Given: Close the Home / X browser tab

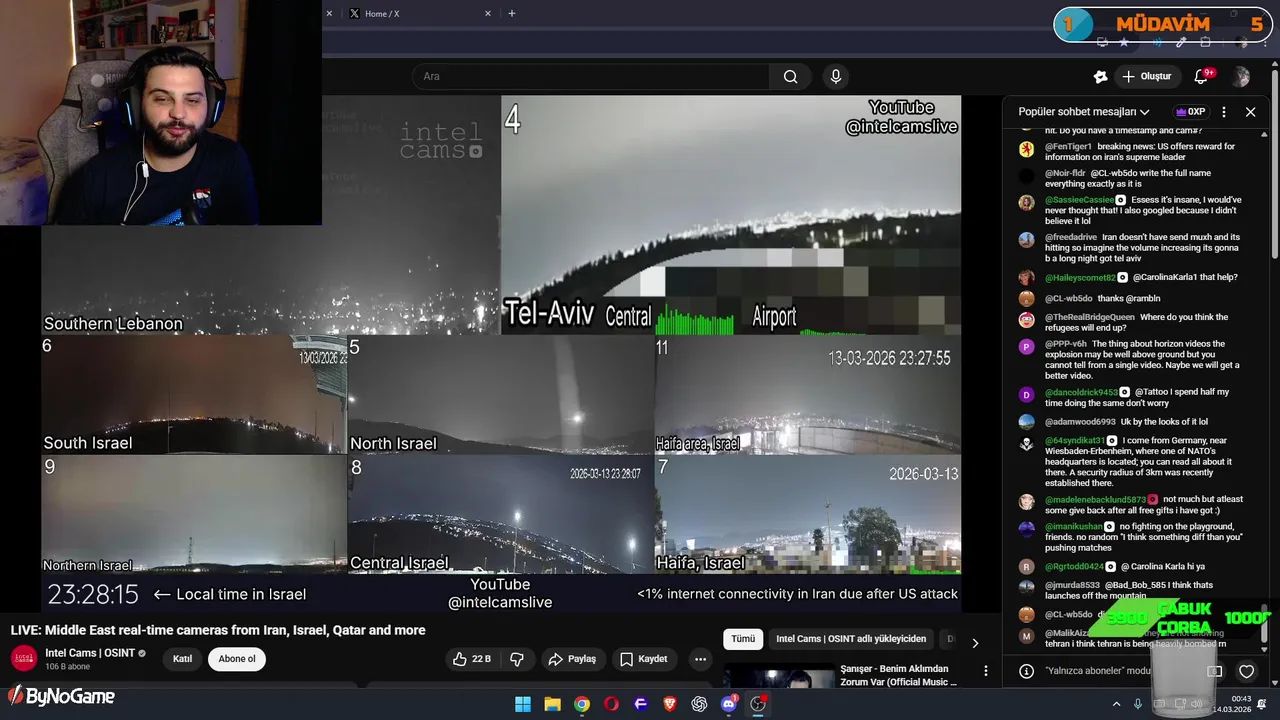Looking at the screenshot, I should [488, 13].
